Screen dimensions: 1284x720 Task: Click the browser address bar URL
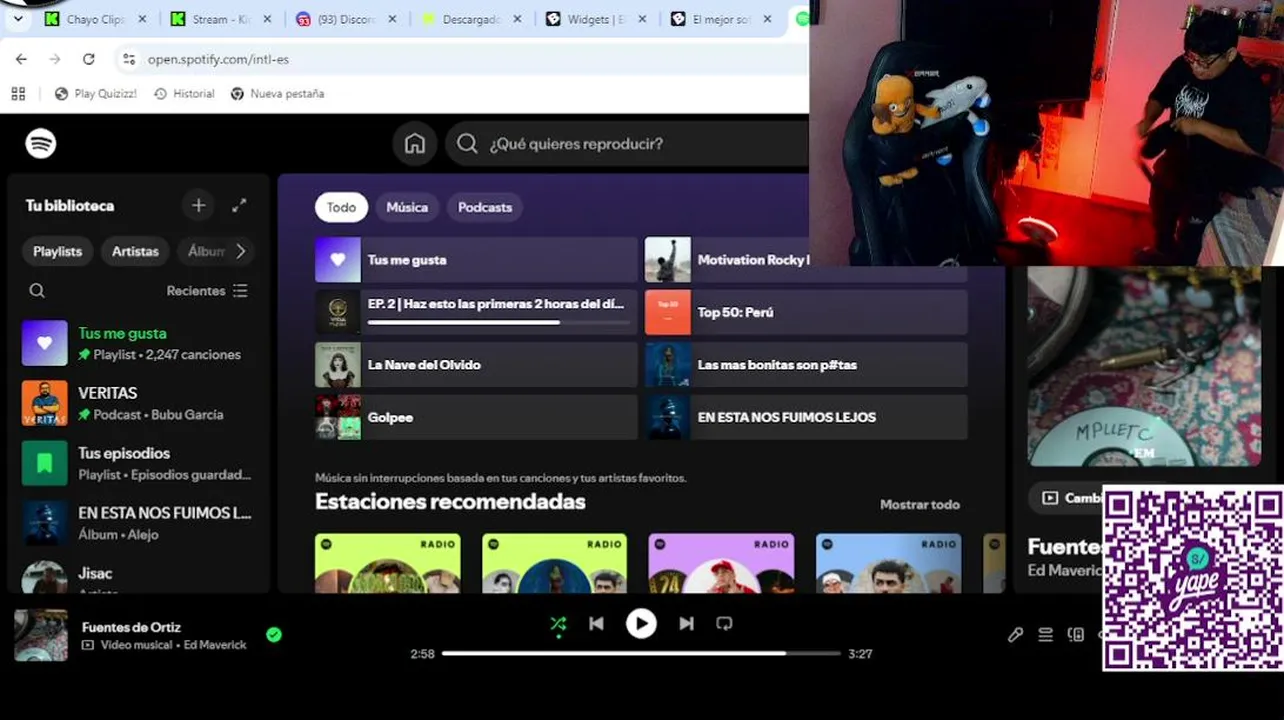click(218, 59)
